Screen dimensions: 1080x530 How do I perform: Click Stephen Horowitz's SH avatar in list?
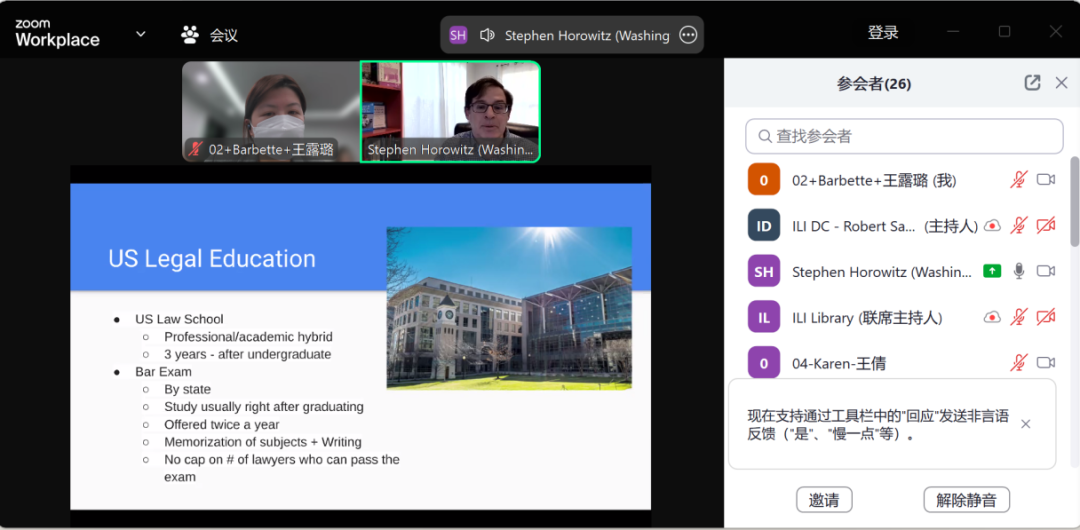pos(764,271)
